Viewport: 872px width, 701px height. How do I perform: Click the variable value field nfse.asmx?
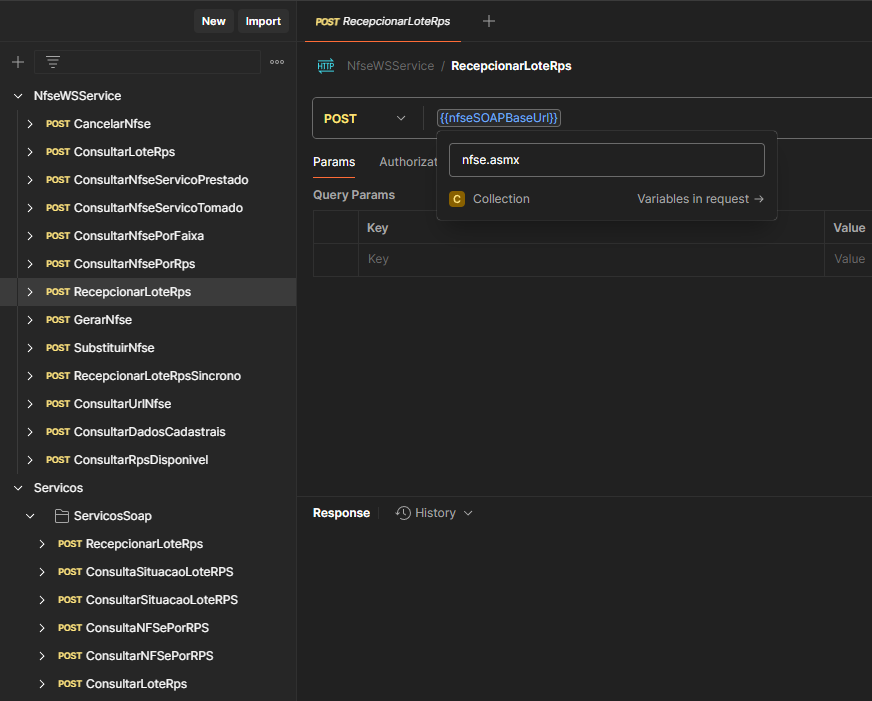pyautogui.click(x=607, y=160)
